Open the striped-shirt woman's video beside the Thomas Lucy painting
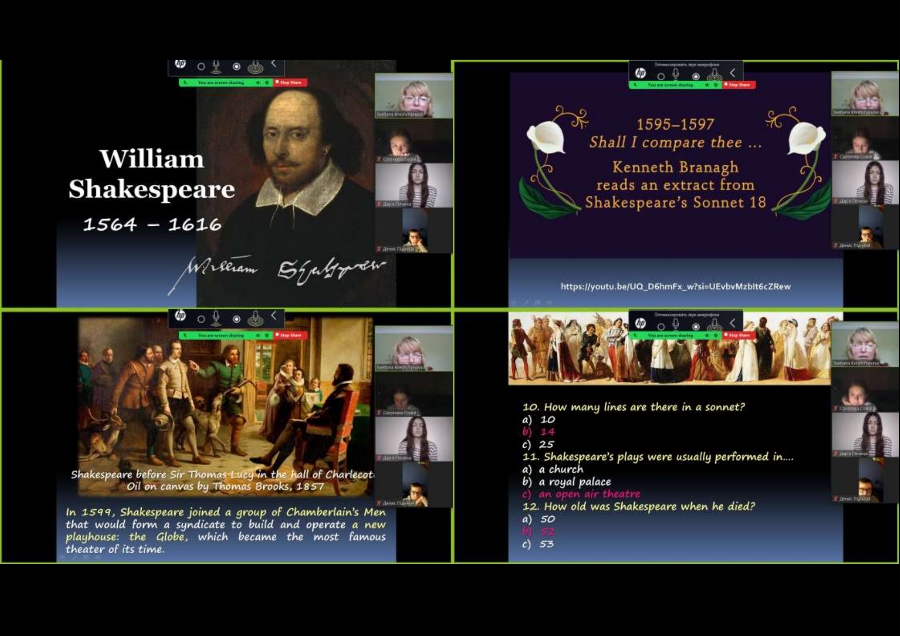The image size is (900, 636). (x=414, y=439)
